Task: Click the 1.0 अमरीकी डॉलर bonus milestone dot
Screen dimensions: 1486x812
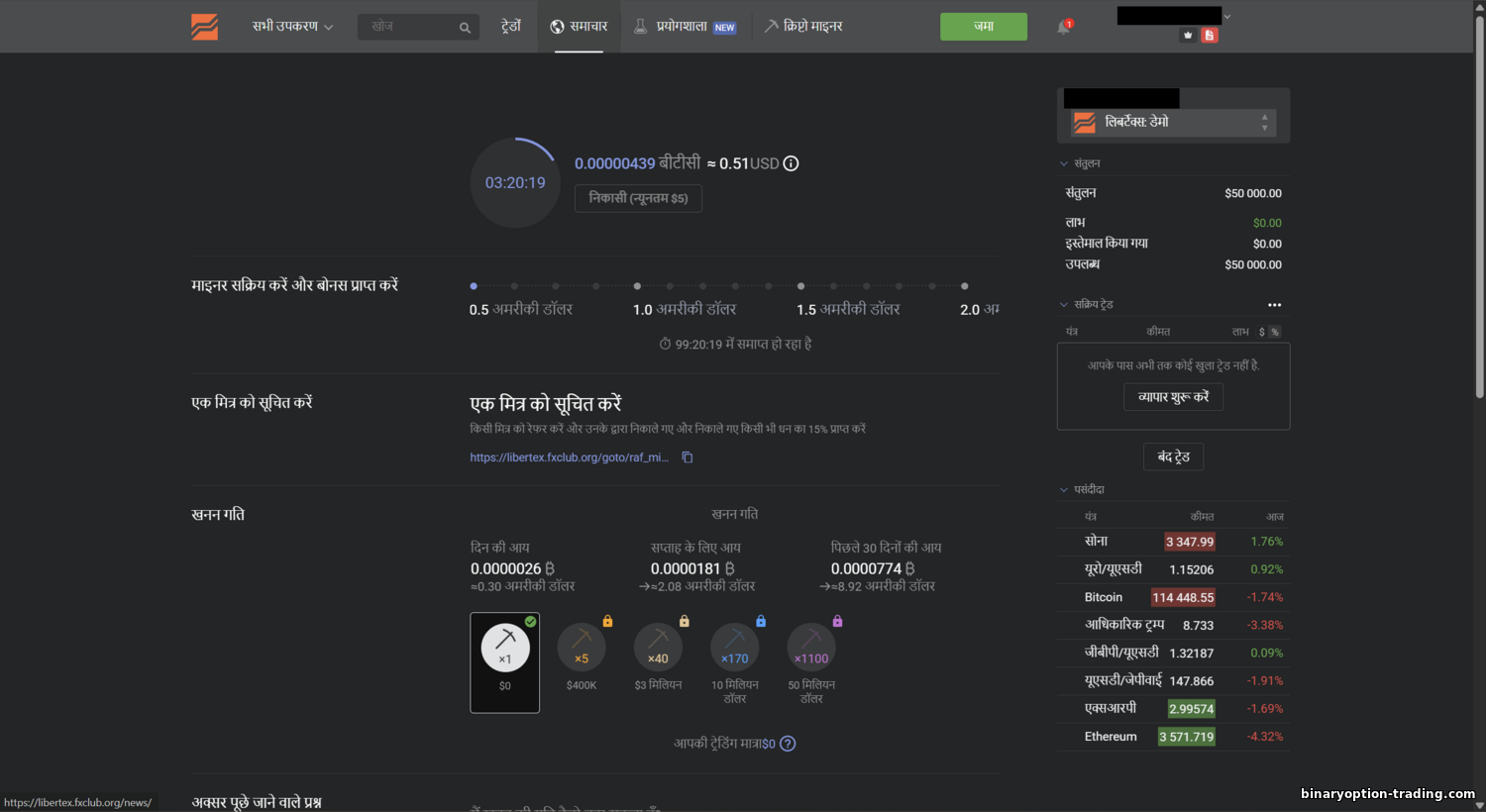Action: [x=637, y=286]
